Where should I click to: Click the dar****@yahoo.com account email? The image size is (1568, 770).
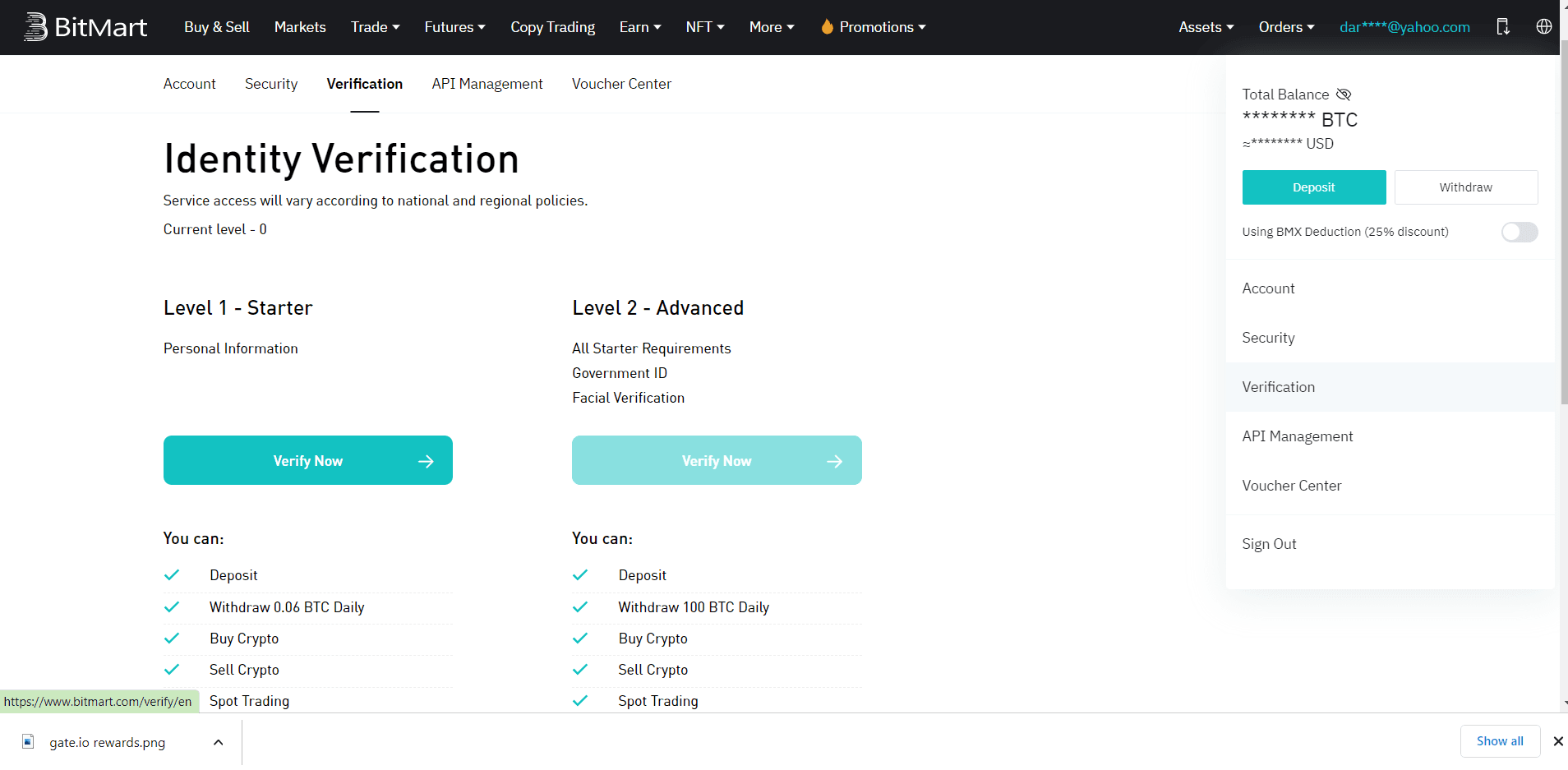pos(1404,27)
